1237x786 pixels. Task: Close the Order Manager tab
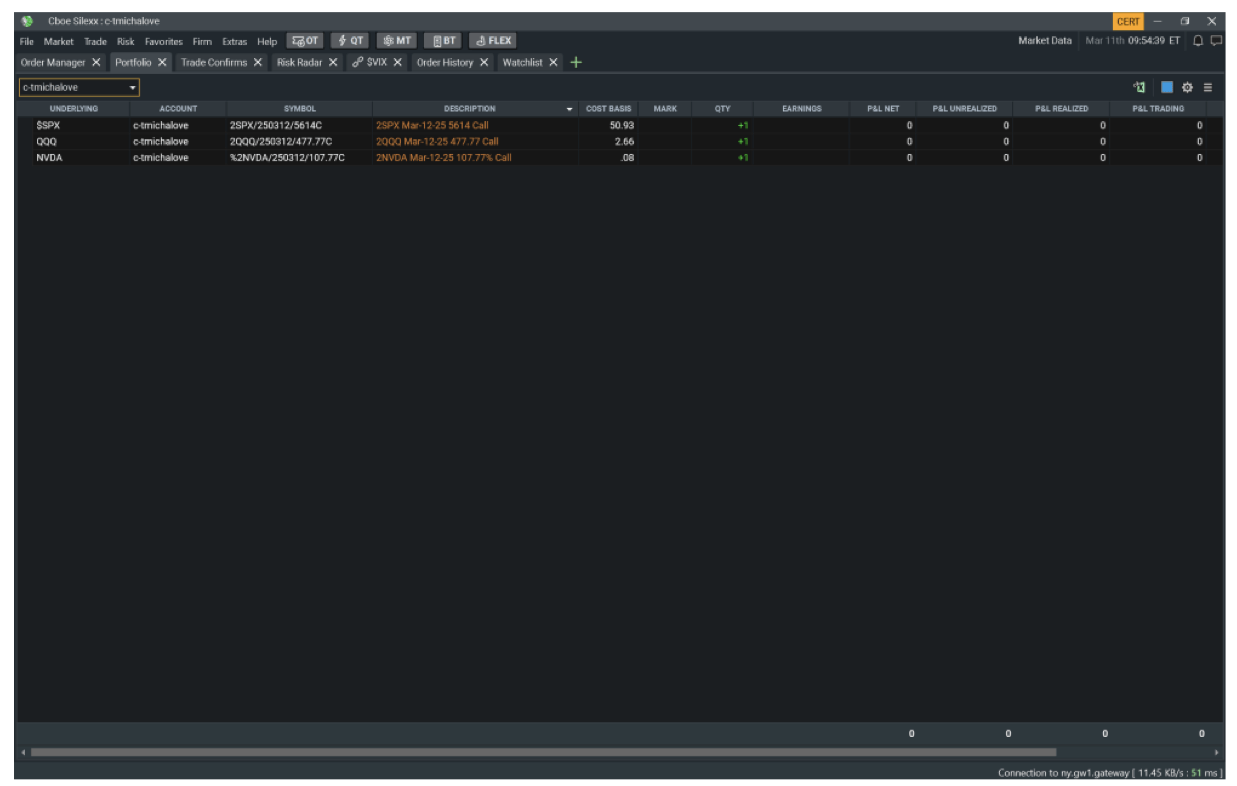97,62
